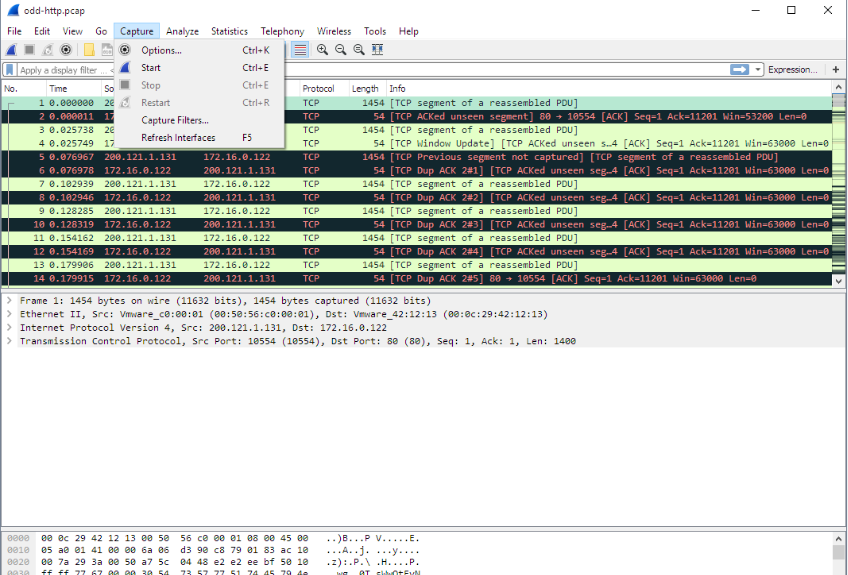Select packet 14 Dup ACK 2#5
Screen dimensions: 848x575
[416, 279]
